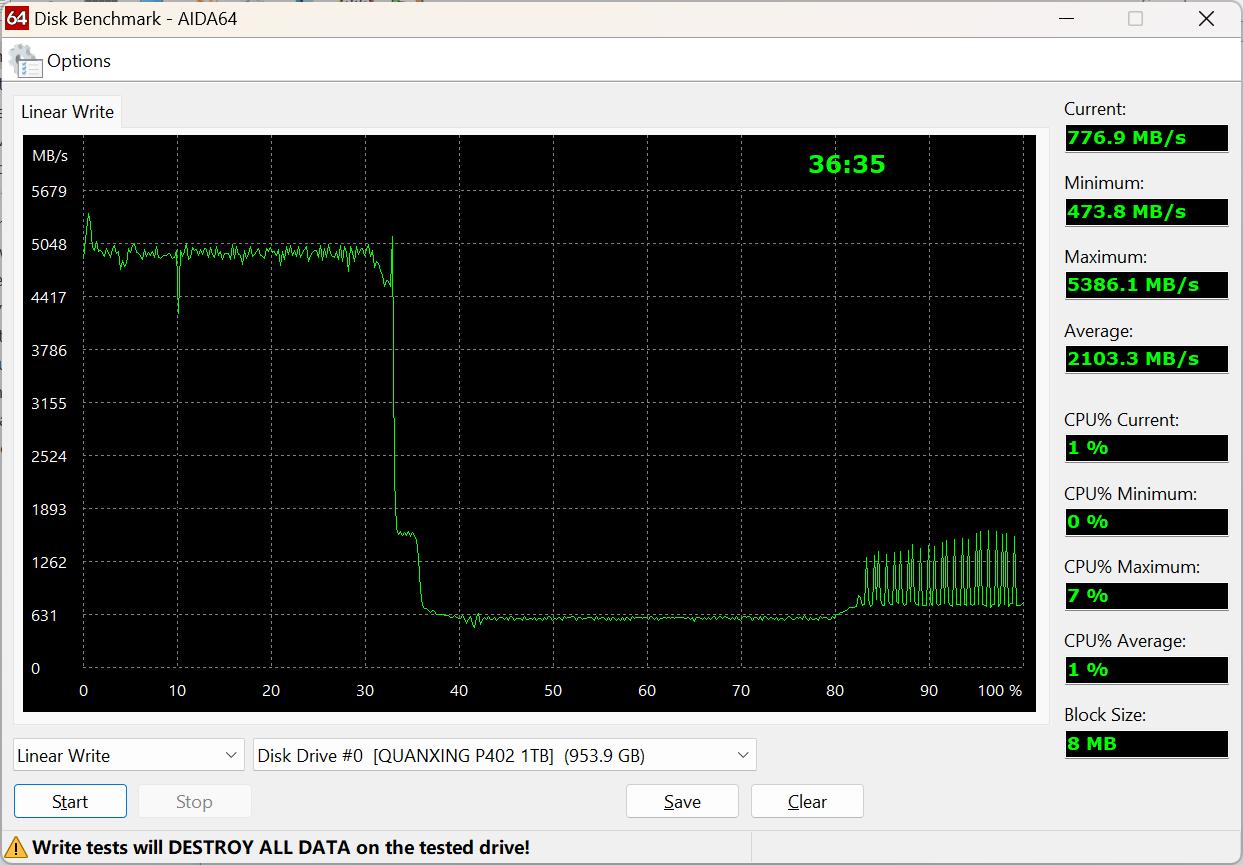The height and width of the screenshot is (865, 1243).
Task: Open the Options menu icon
Action: (26, 61)
